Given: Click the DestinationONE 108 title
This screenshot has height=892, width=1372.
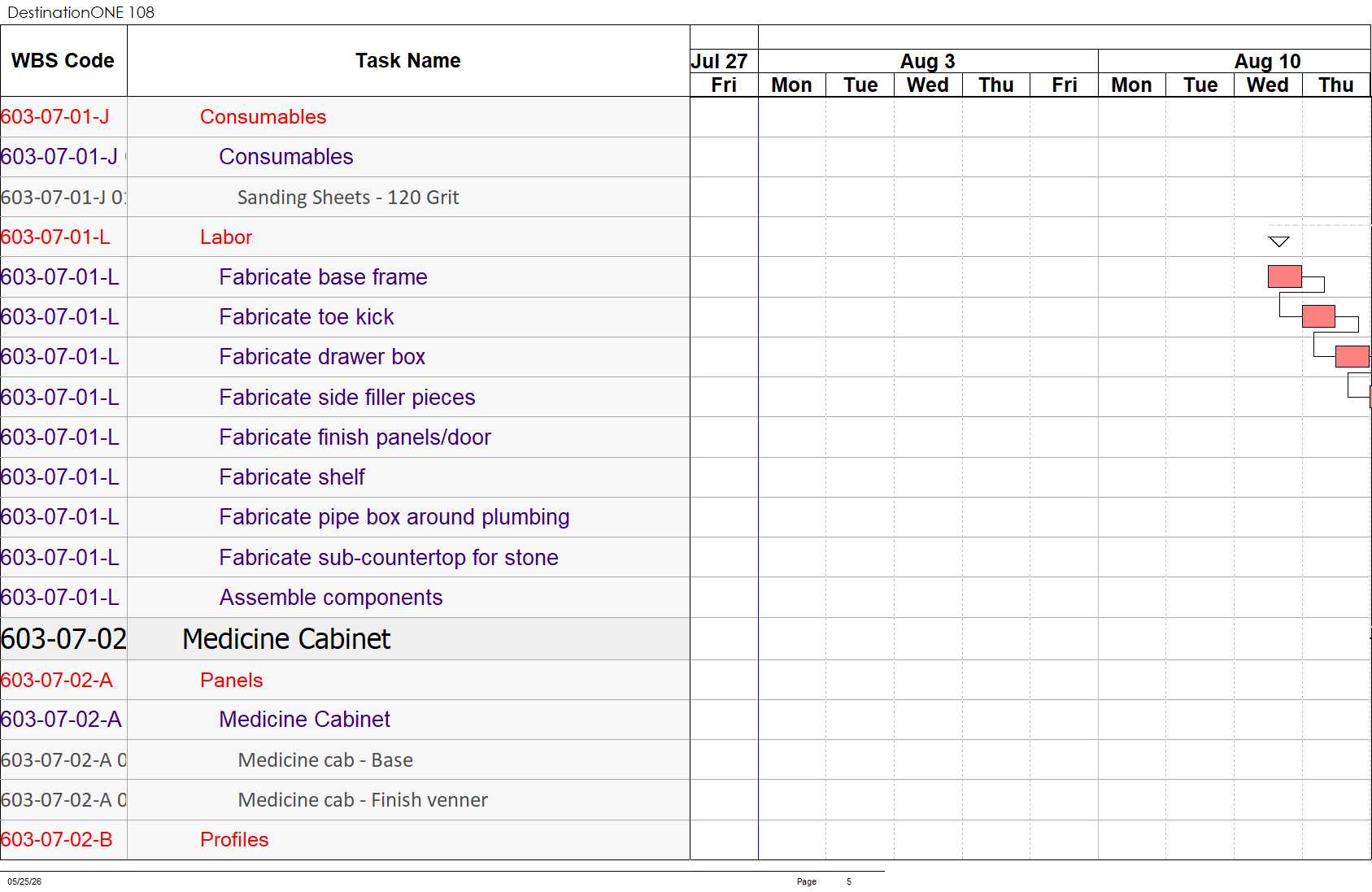Looking at the screenshot, I should 81,12.
